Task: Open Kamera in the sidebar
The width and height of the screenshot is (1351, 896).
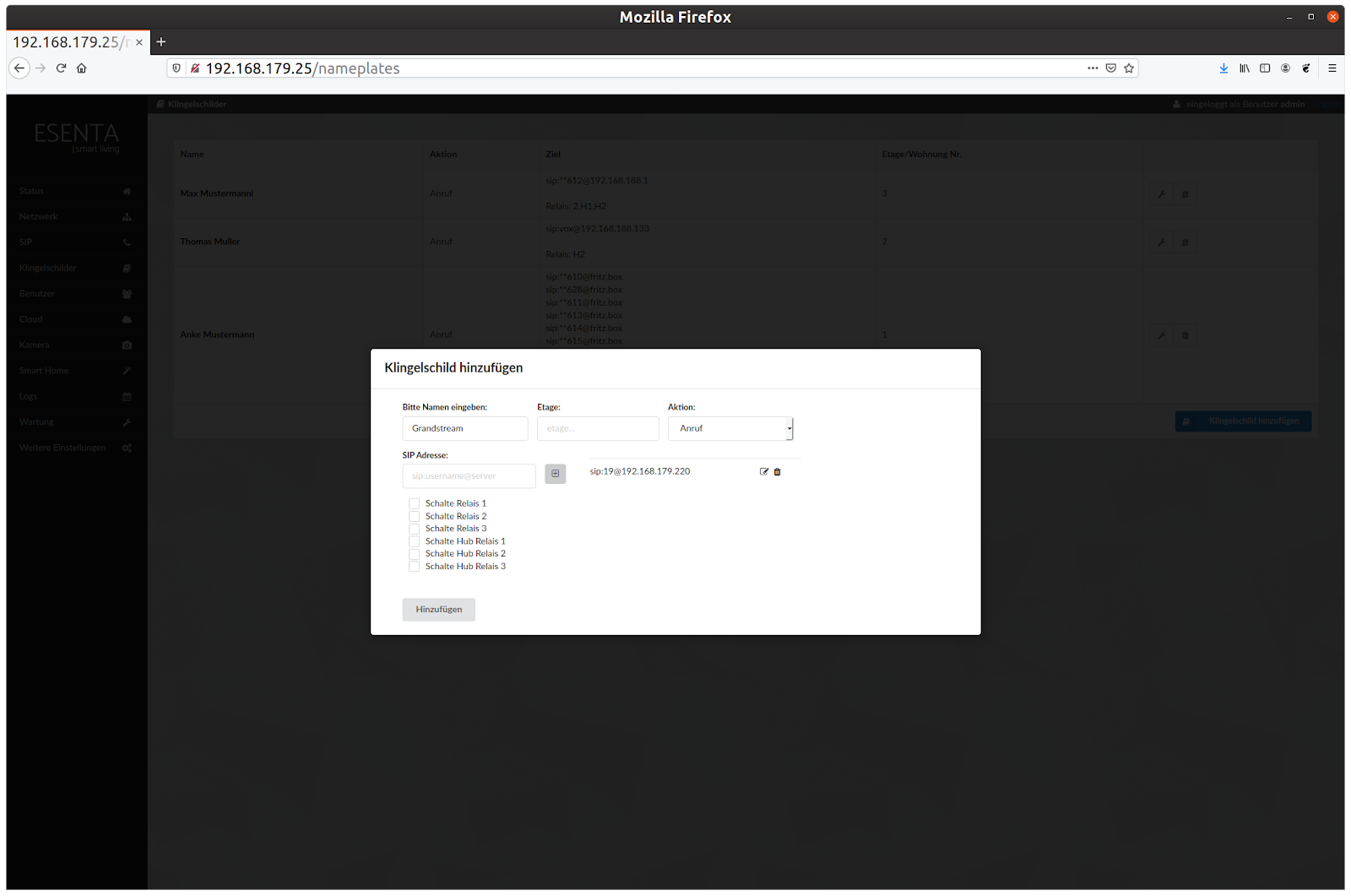Action: (74, 345)
